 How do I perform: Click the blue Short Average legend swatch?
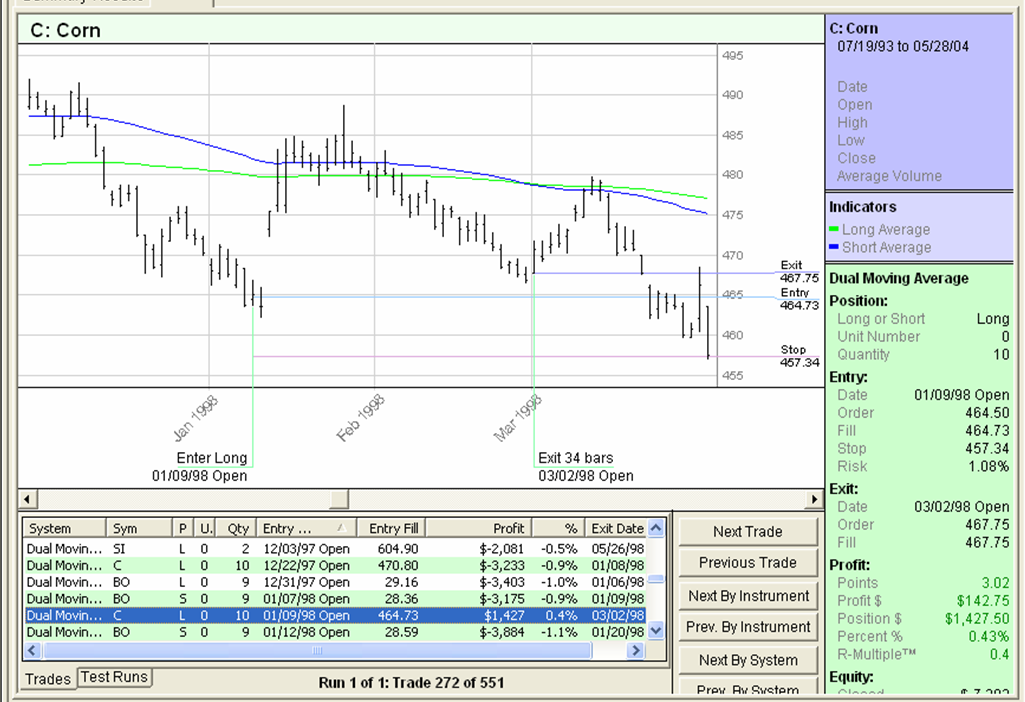click(834, 248)
